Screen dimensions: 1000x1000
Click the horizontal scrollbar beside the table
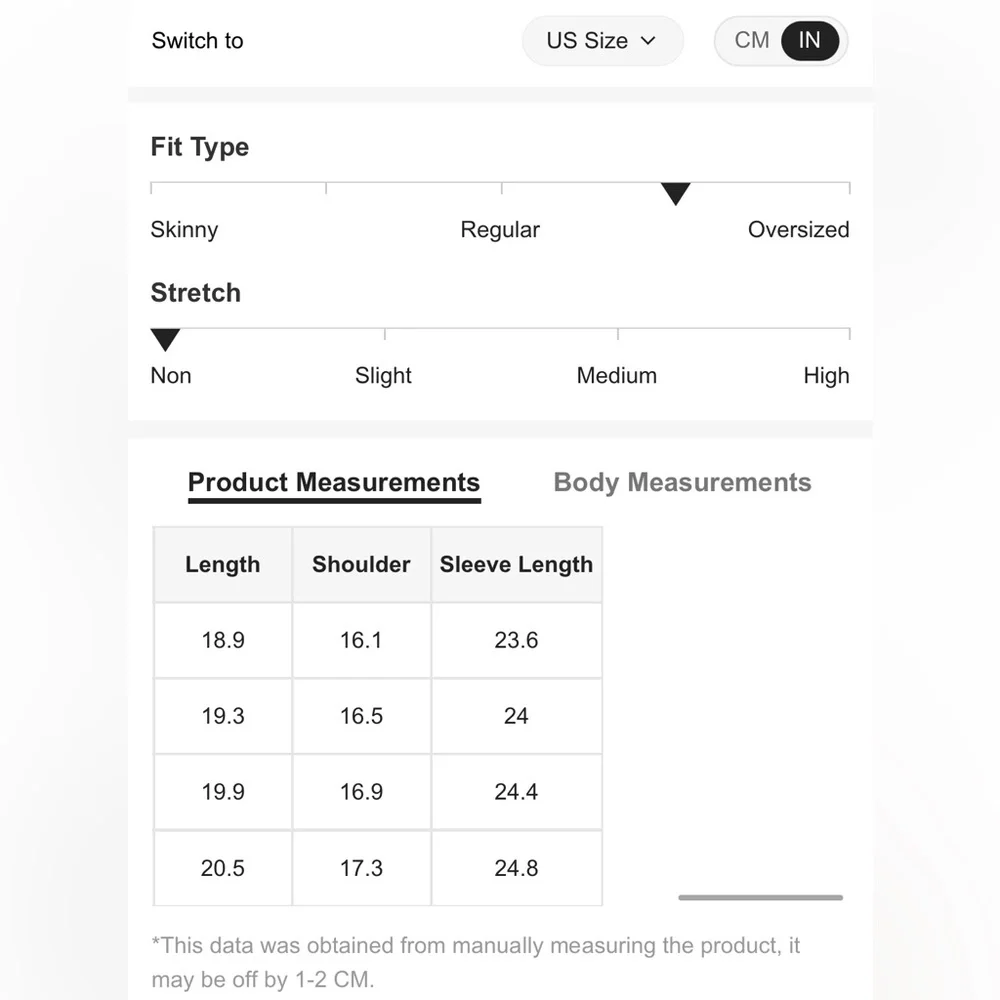pyautogui.click(x=760, y=898)
